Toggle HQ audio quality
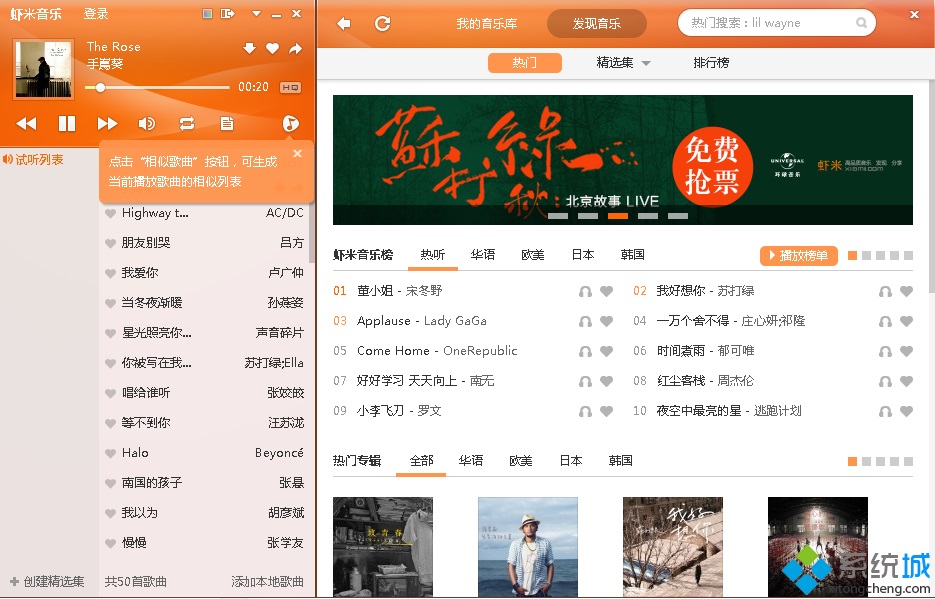Screen dimensions: 935x599 coord(290,88)
